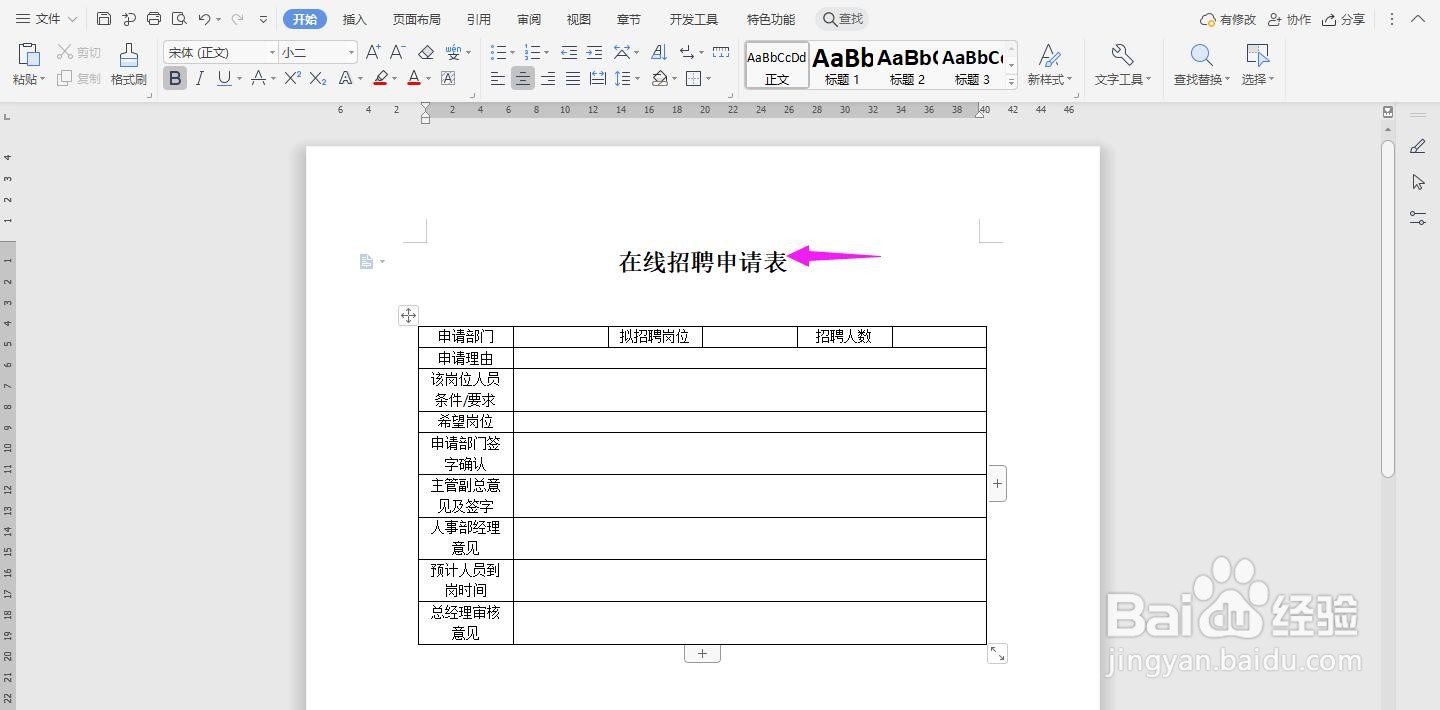
Task: Click the table move handle icon
Action: click(x=408, y=315)
